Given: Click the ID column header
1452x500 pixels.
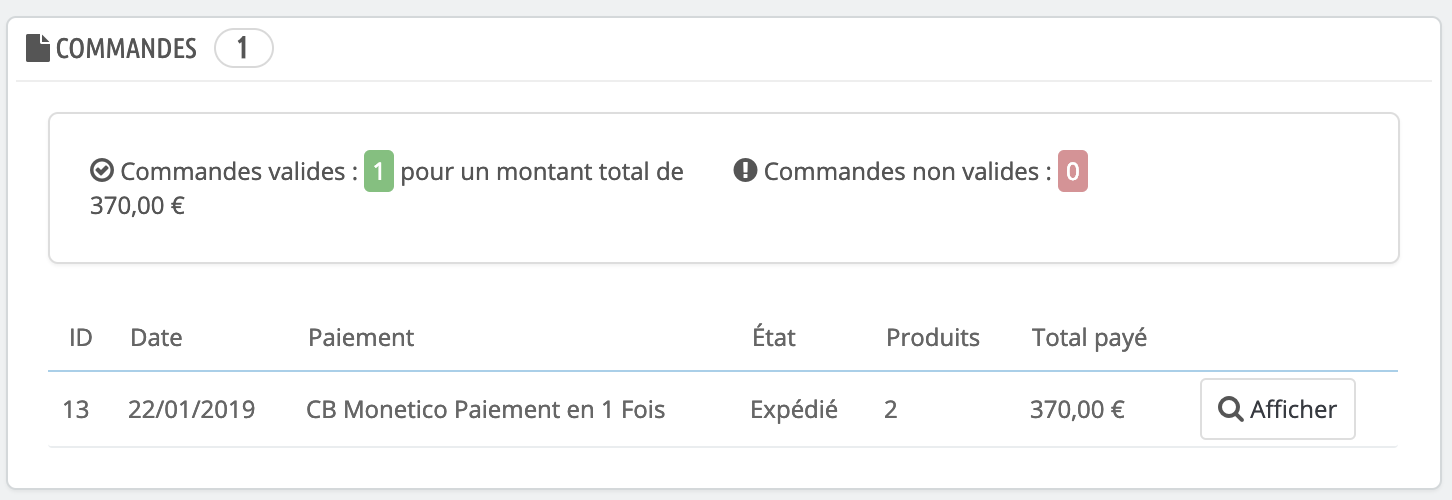Looking at the screenshot, I should (81, 337).
